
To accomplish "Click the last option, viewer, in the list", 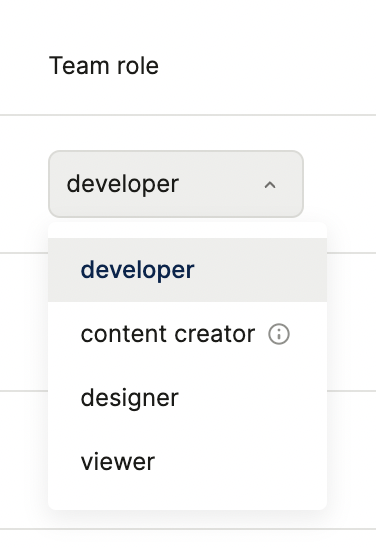I will [187, 462].
